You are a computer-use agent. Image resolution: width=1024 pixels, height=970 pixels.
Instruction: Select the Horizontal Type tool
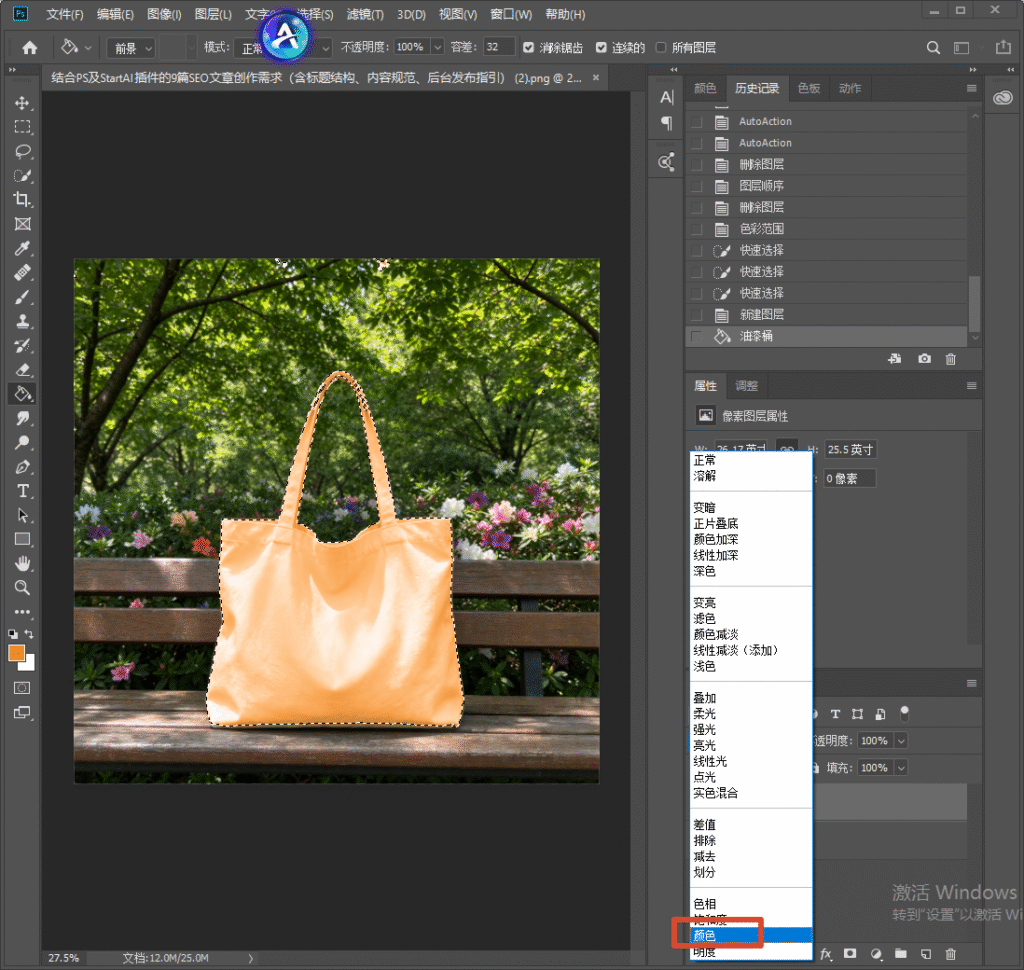(22, 491)
